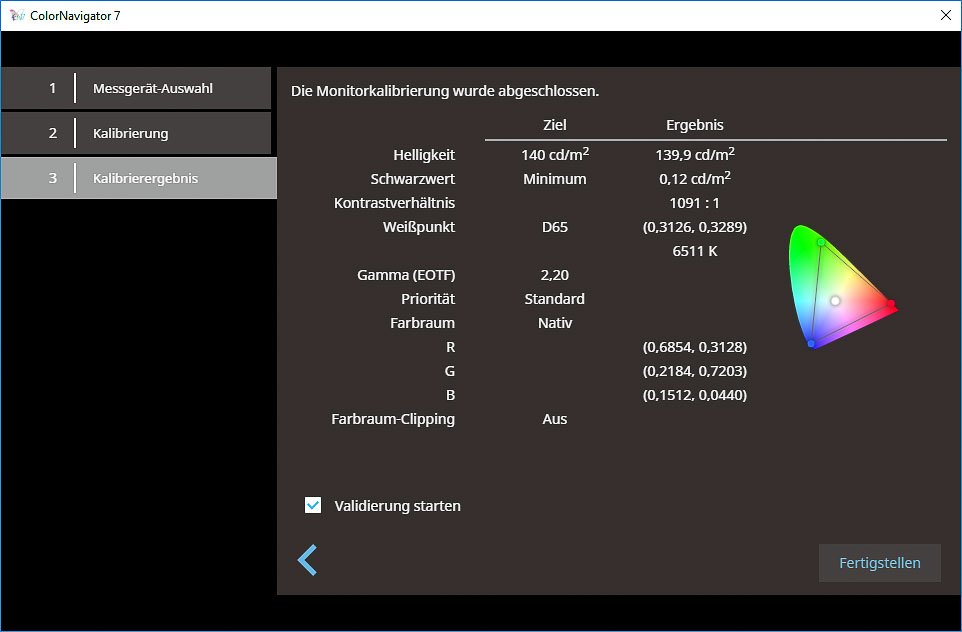Click the Gamma (EOTF) target value 2,20

pyautogui.click(x=554, y=275)
